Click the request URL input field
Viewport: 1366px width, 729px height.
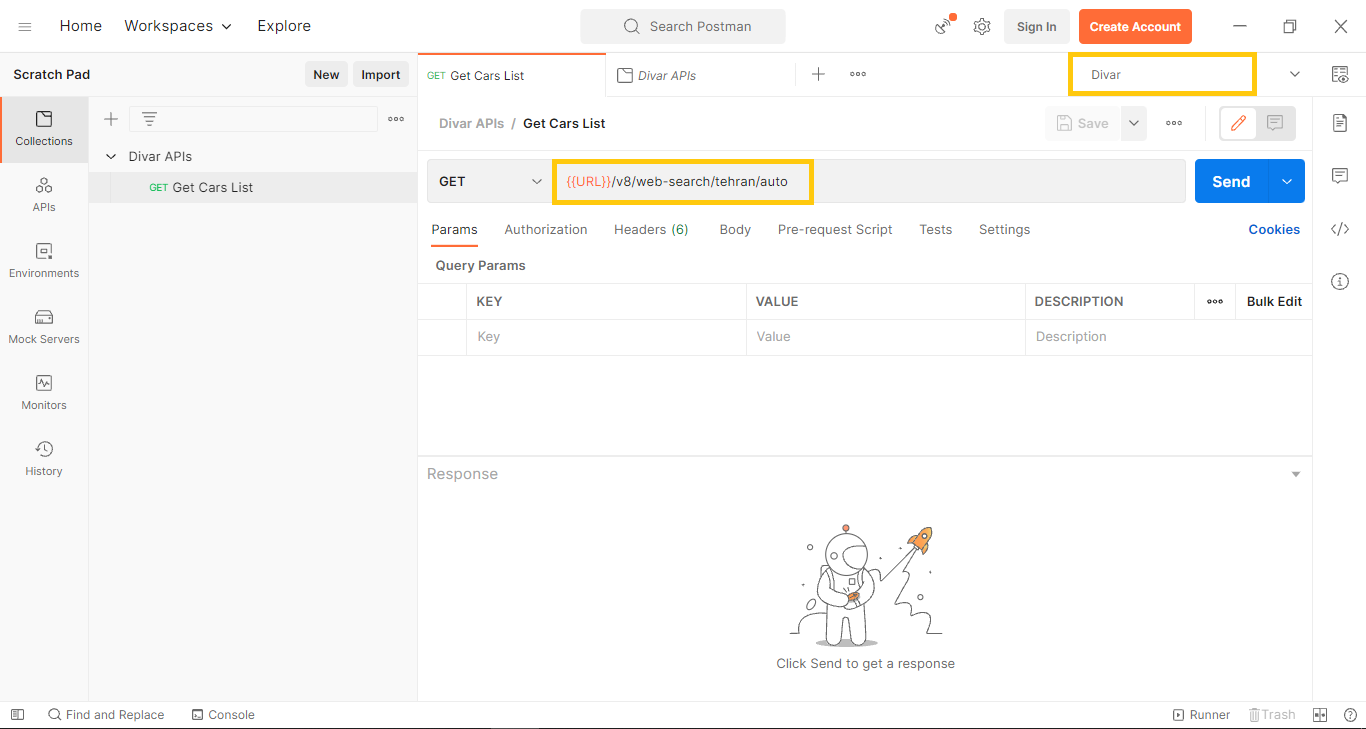point(869,181)
